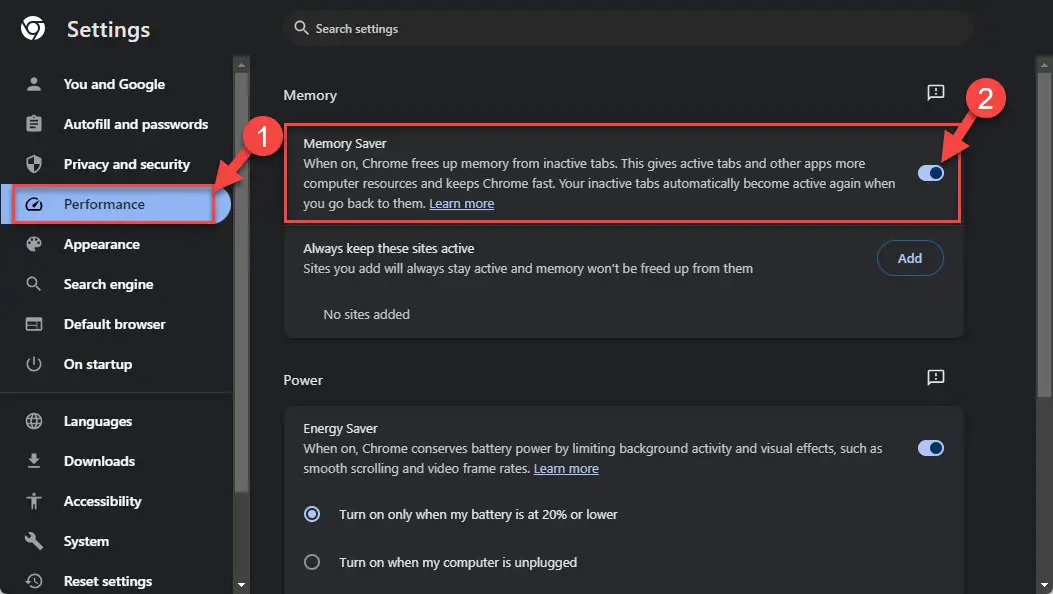Screen dimensions: 1053x594
Task: Select 'Turn on when my computer is unplugged'
Action: click(x=312, y=562)
